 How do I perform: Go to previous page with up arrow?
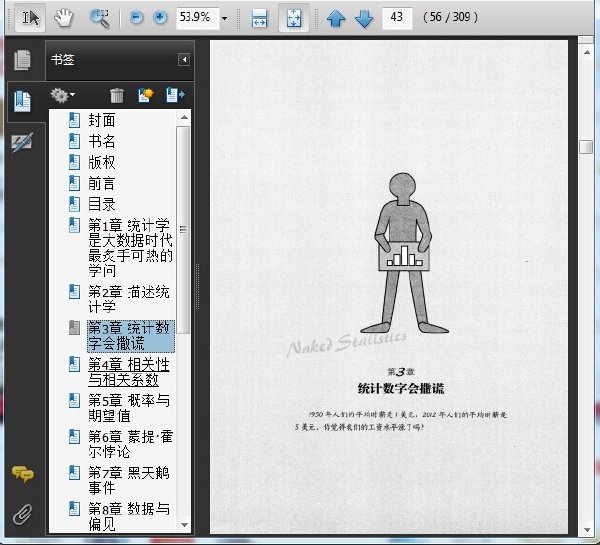pos(336,18)
